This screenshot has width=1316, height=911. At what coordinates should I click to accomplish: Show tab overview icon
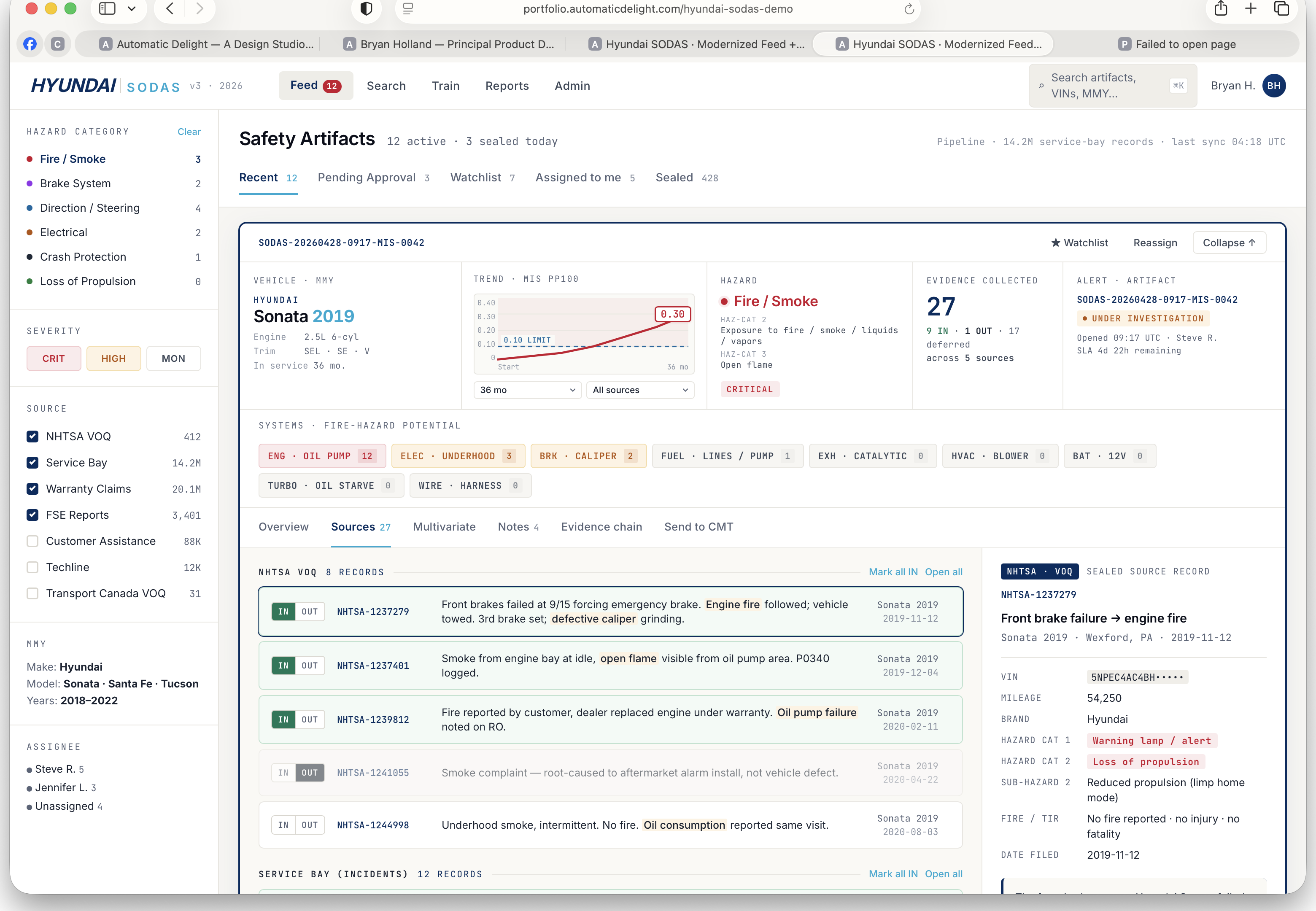1281,8
